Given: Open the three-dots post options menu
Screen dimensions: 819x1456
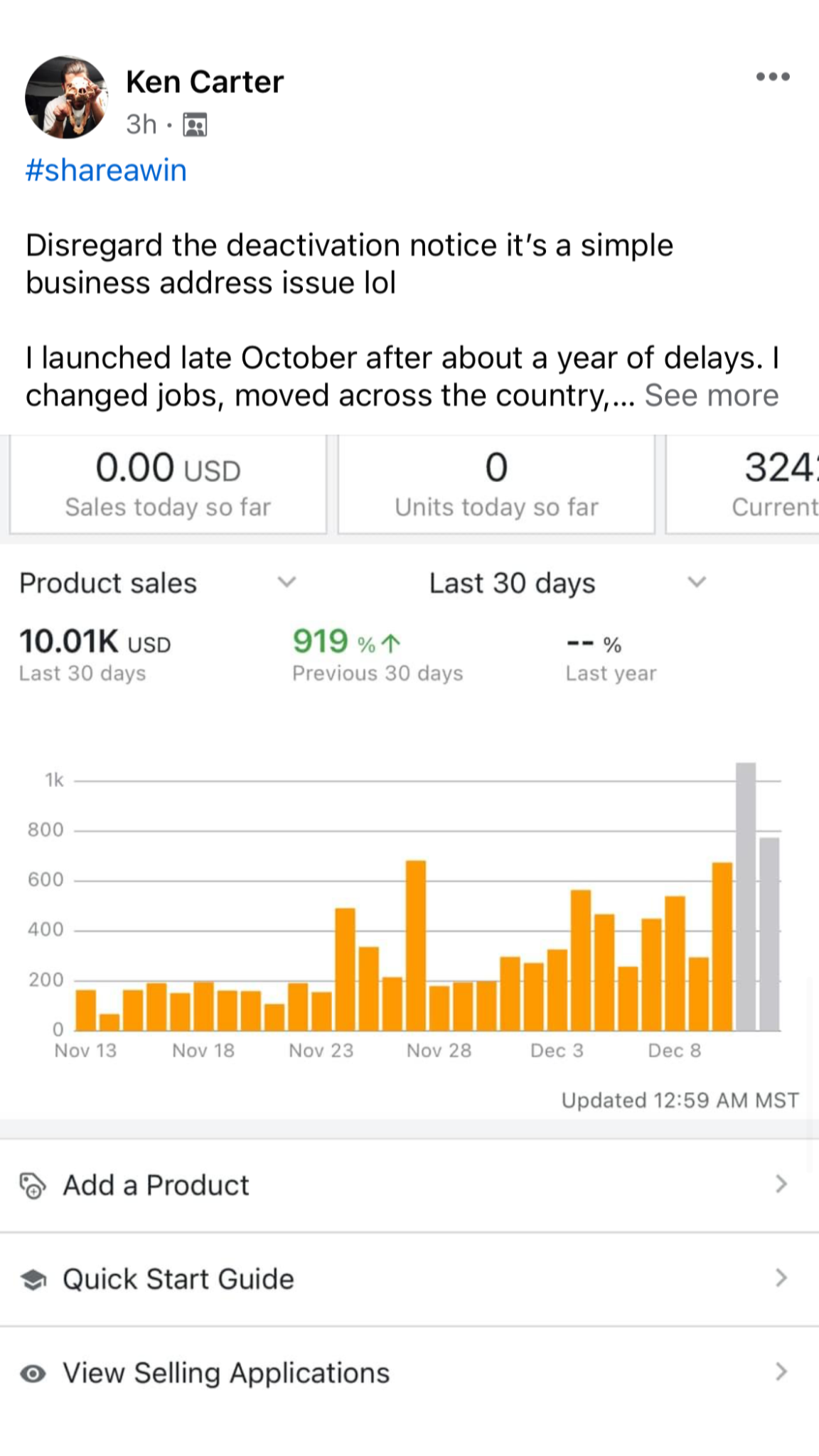Looking at the screenshot, I should click(773, 77).
